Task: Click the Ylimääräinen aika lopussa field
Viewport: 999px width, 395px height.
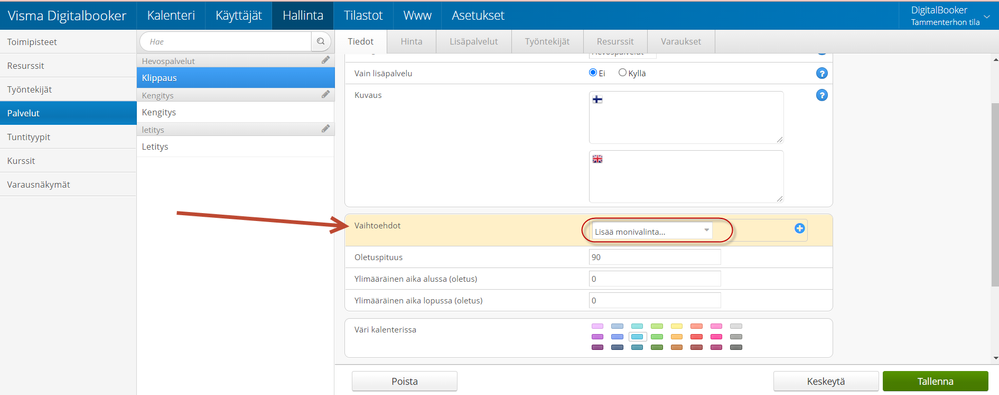Action: point(655,300)
